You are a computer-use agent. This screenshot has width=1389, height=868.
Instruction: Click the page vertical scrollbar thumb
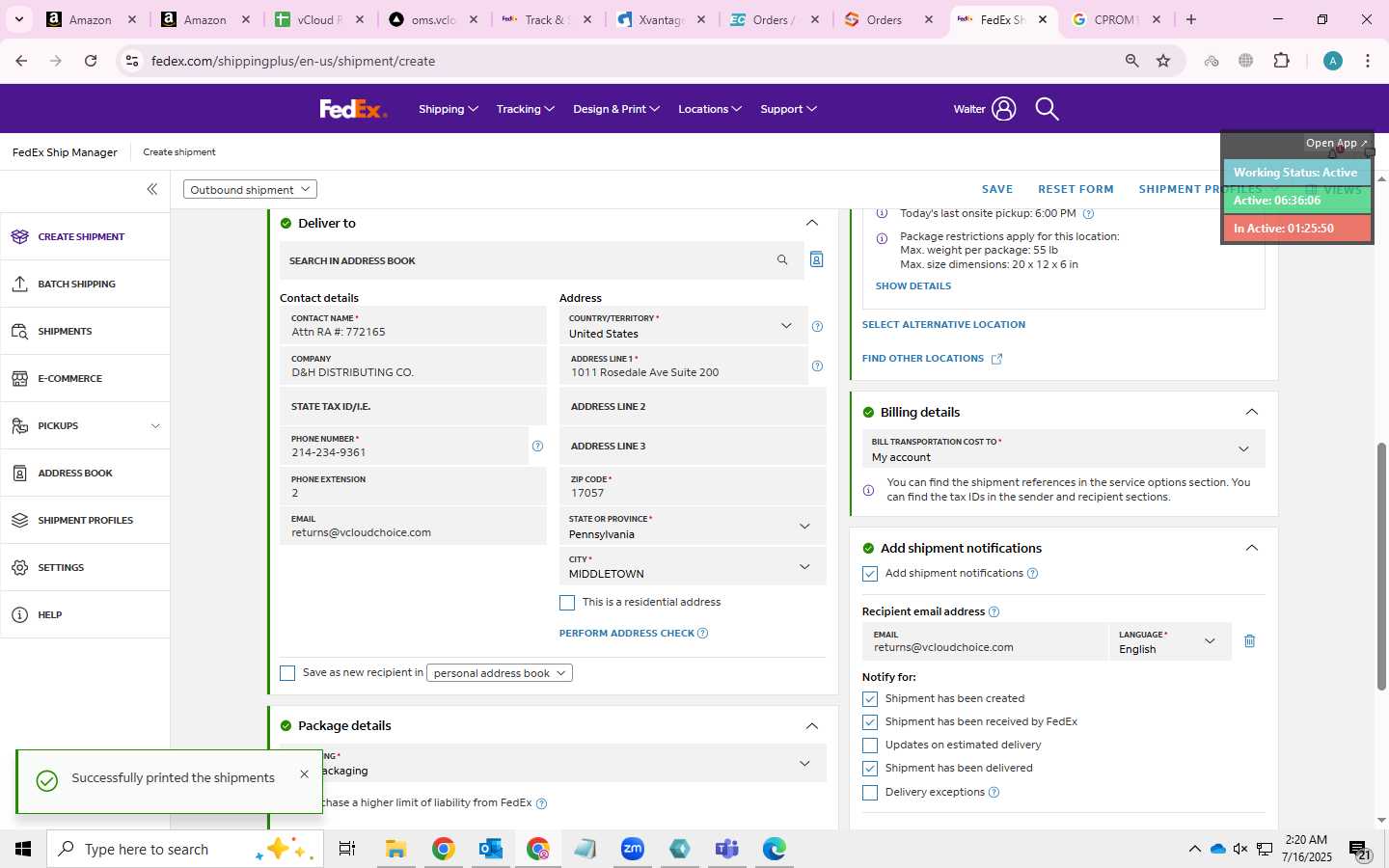1381,566
